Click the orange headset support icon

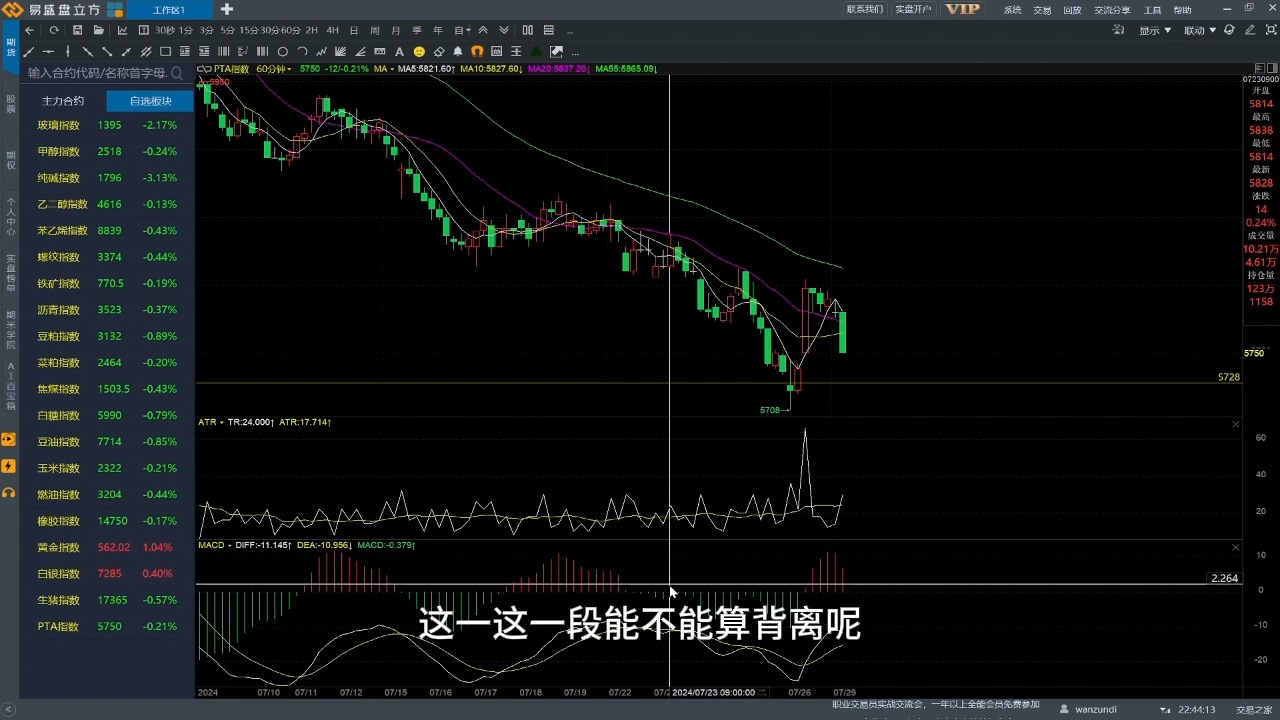(9, 492)
